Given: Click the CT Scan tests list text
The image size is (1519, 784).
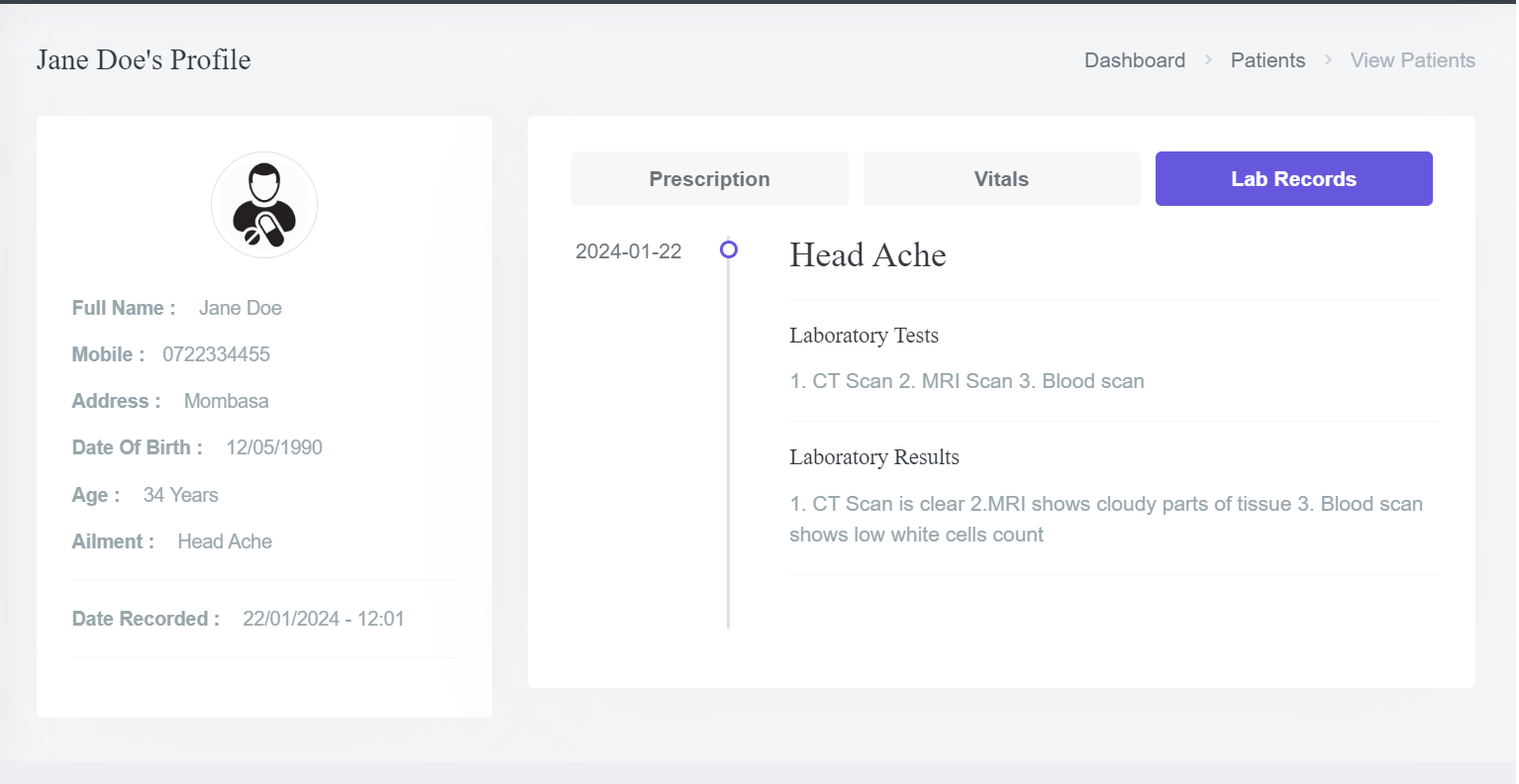Looking at the screenshot, I should [966, 381].
